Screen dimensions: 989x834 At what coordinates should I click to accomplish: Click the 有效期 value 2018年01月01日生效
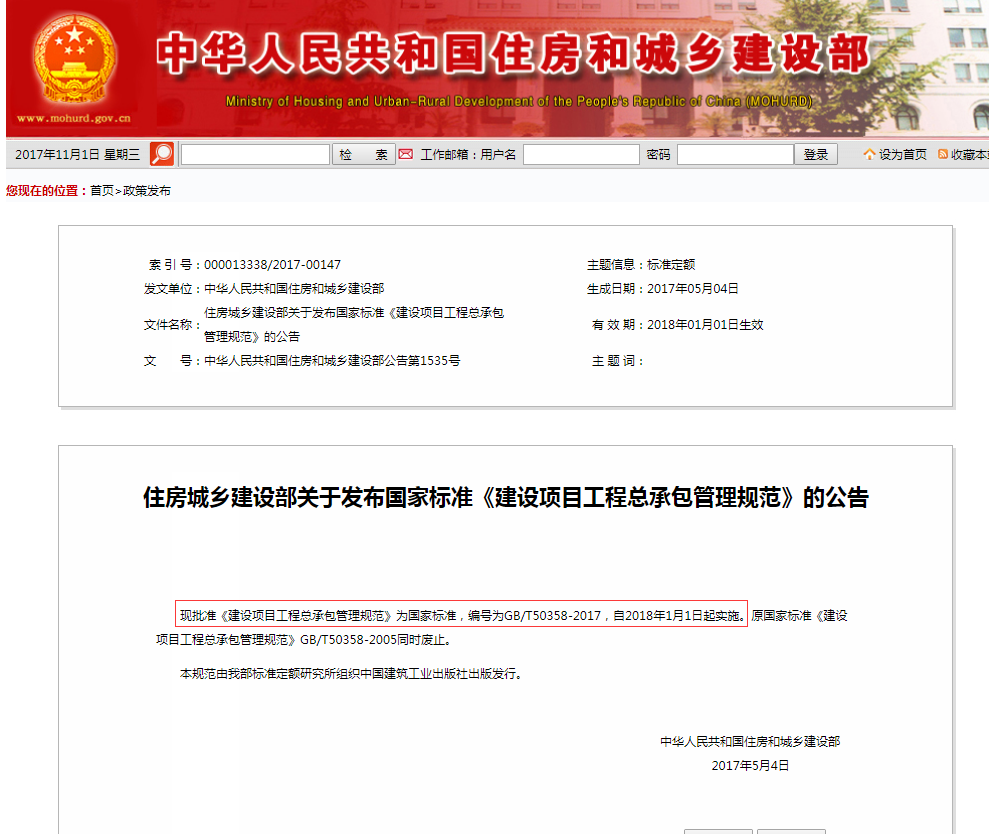(x=705, y=324)
